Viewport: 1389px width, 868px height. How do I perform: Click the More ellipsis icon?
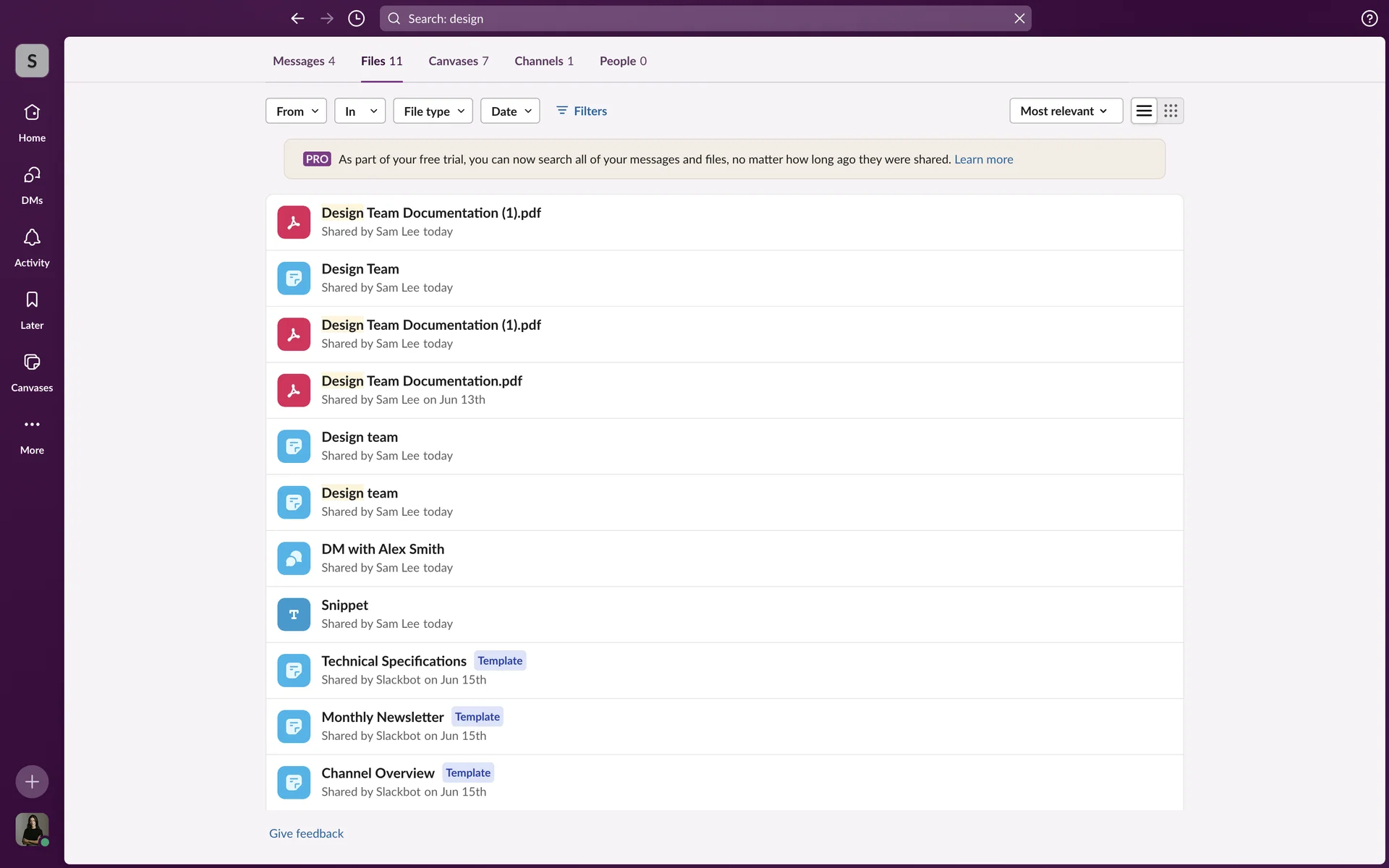[x=32, y=425]
